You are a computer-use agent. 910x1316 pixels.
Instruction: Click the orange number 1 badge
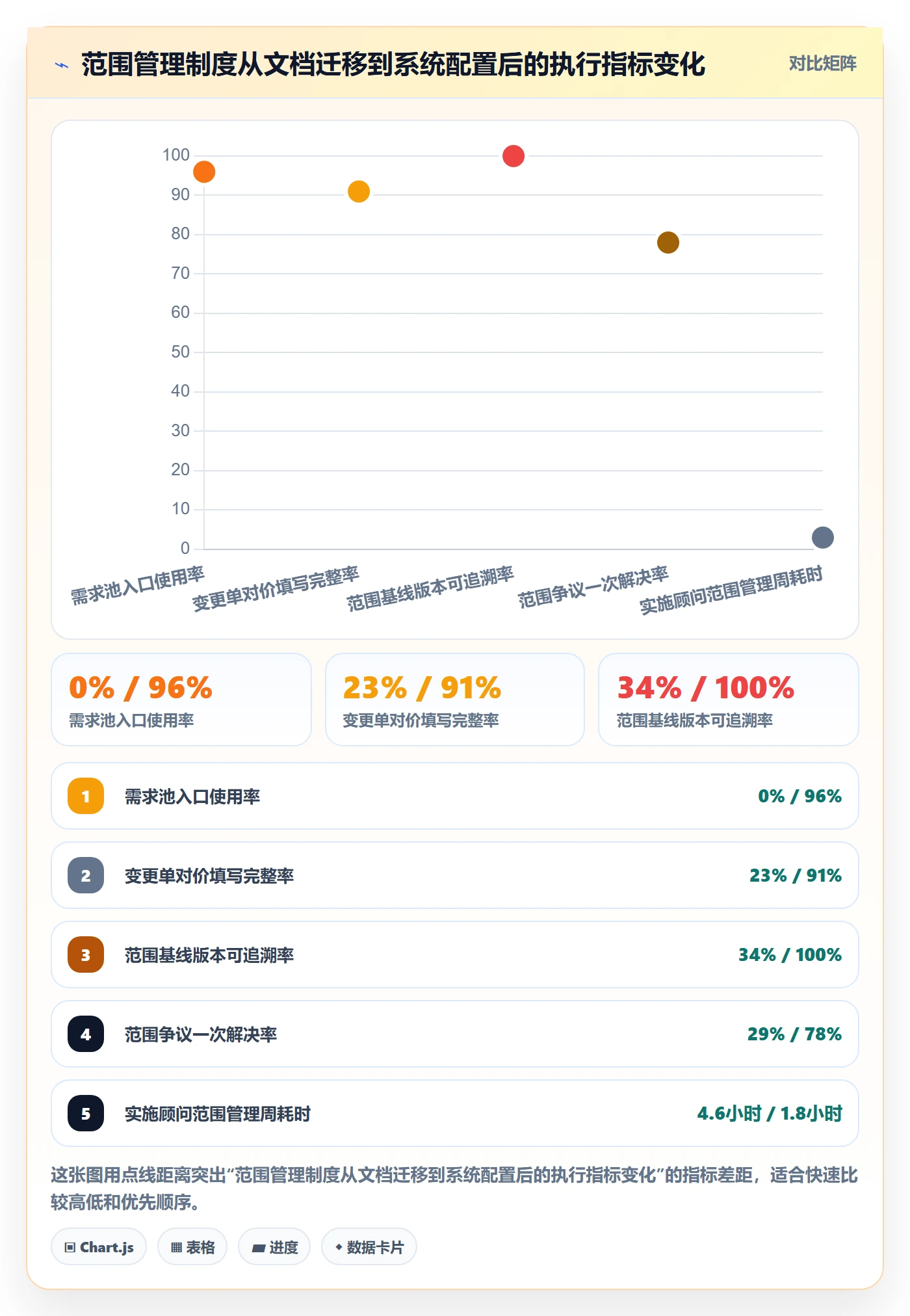[x=86, y=796]
